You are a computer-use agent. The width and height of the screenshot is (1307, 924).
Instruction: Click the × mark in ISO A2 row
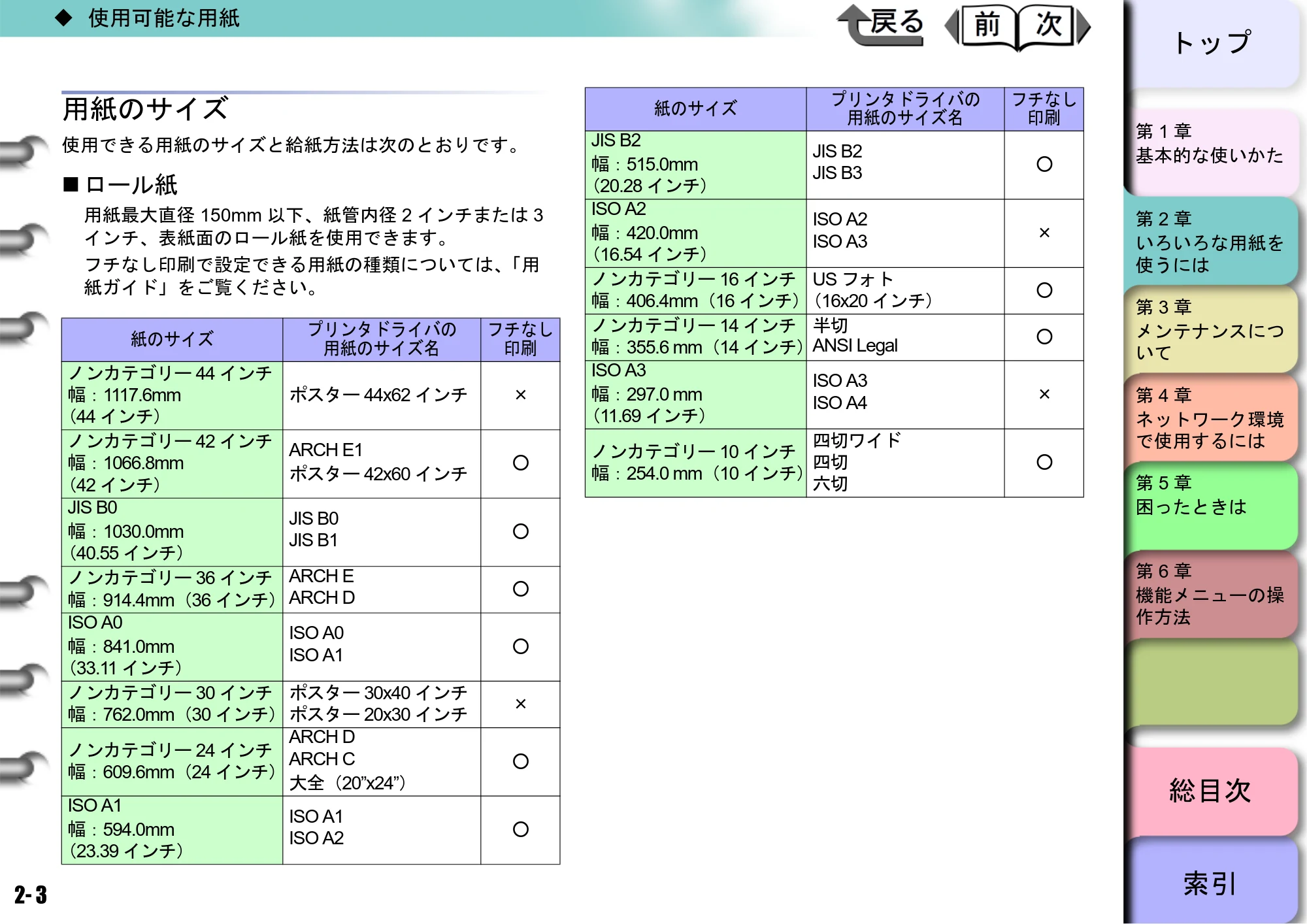coord(1044,233)
